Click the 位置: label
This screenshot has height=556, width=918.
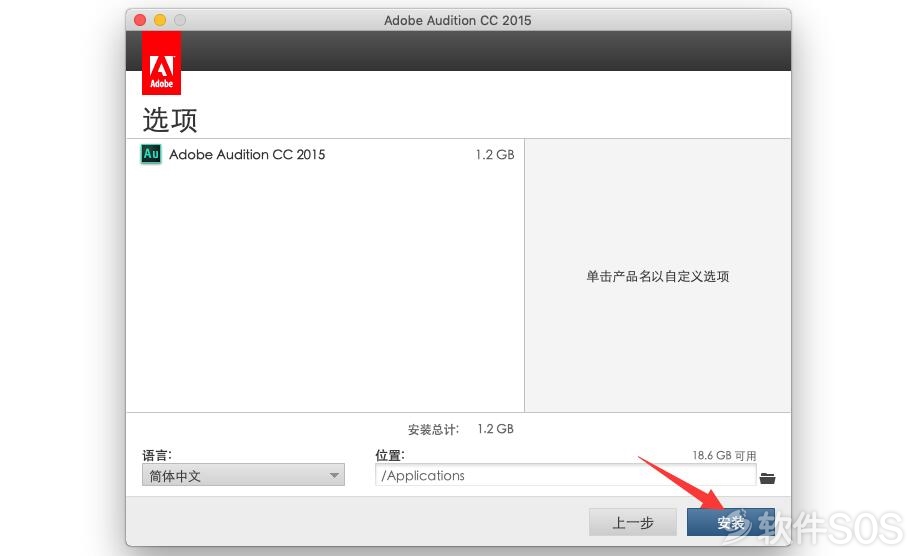click(390, 455)
